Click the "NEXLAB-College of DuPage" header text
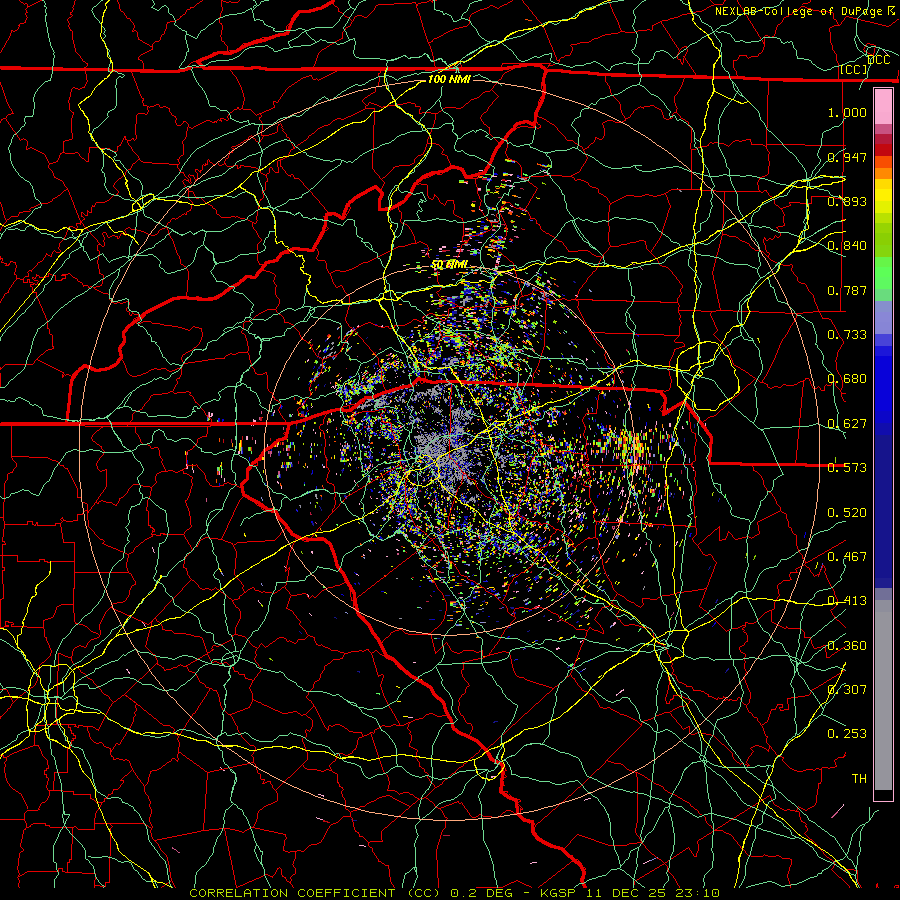This screenshot has height=900, width=900. 800,11
